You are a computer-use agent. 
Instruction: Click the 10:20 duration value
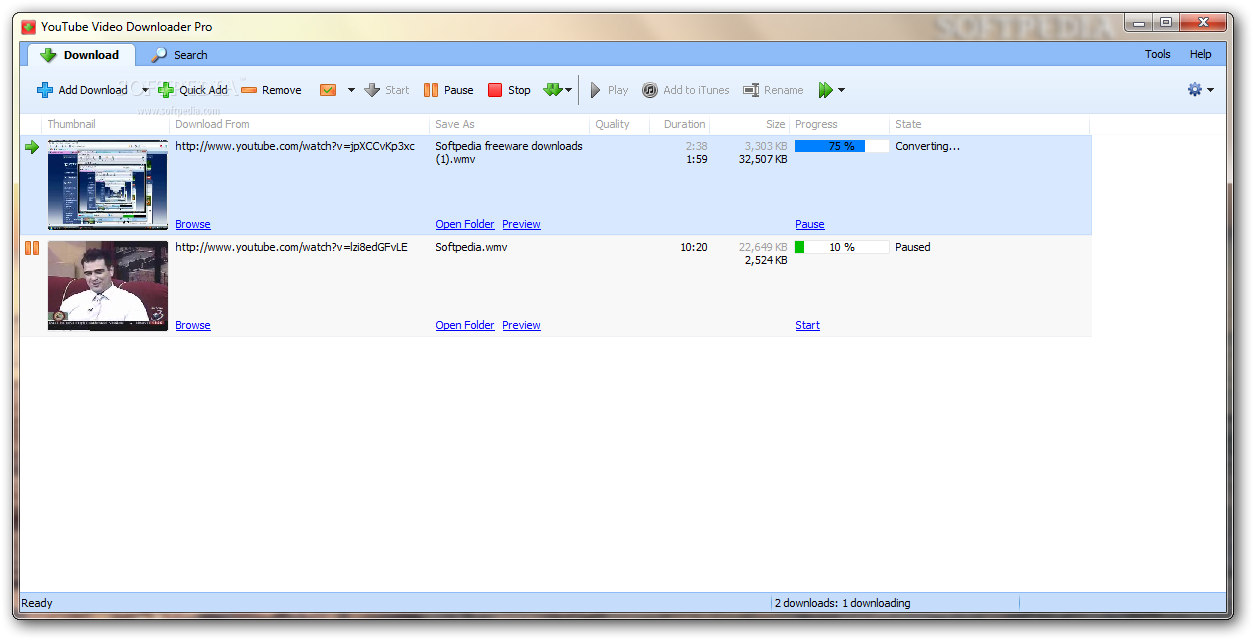[x=694, y=247]
